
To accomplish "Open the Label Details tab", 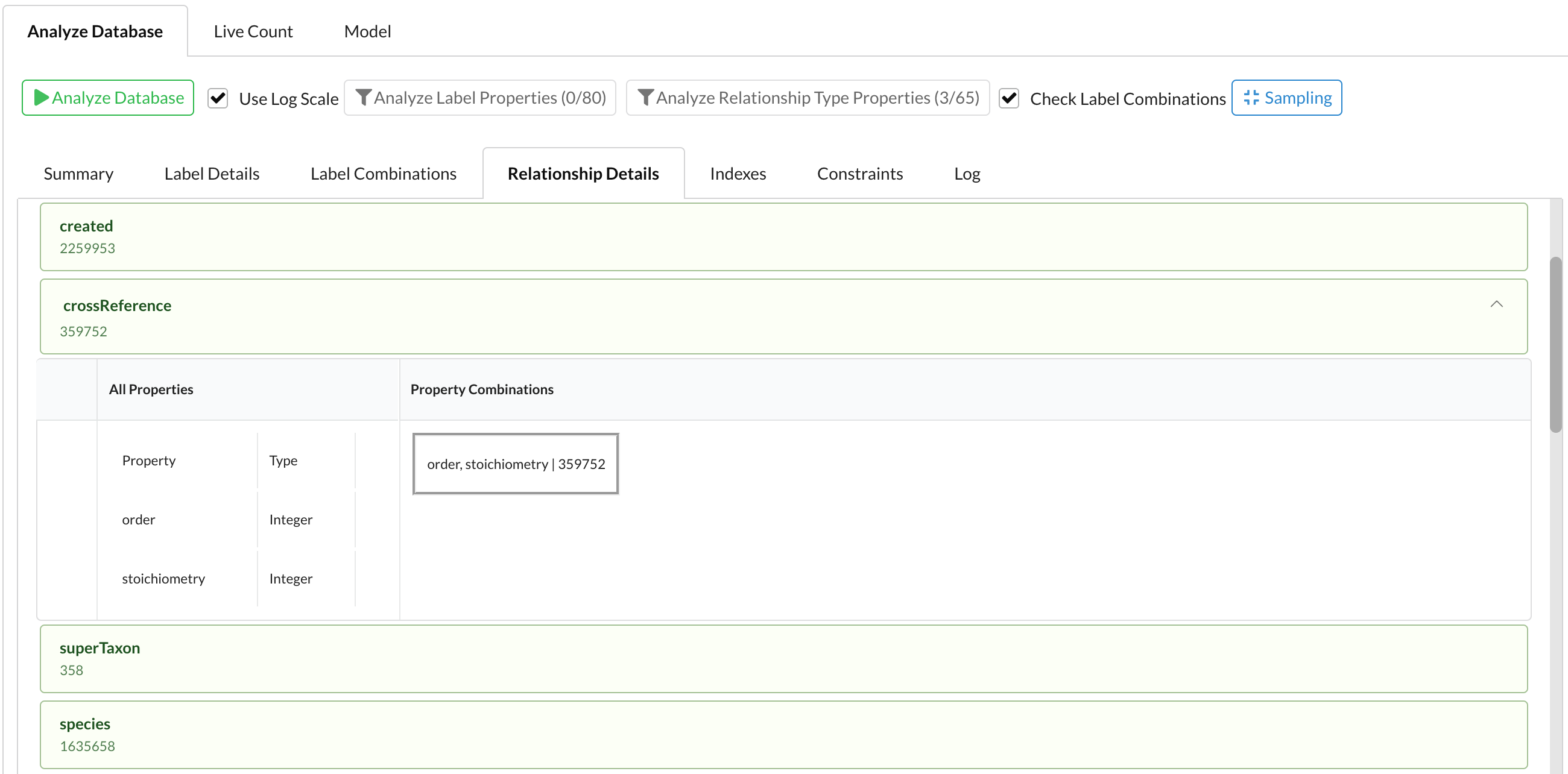I will 212,174.
